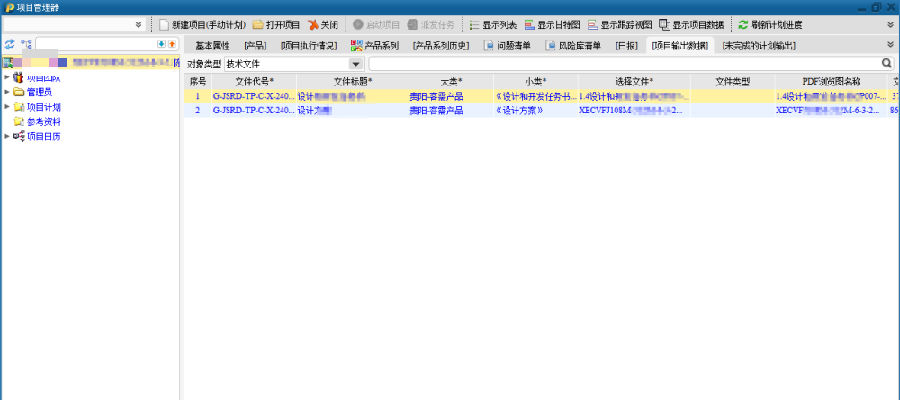This screenshot has width=900, height=400.
Task: Expand the 管理员 tree node
Action: coord(7,92)
